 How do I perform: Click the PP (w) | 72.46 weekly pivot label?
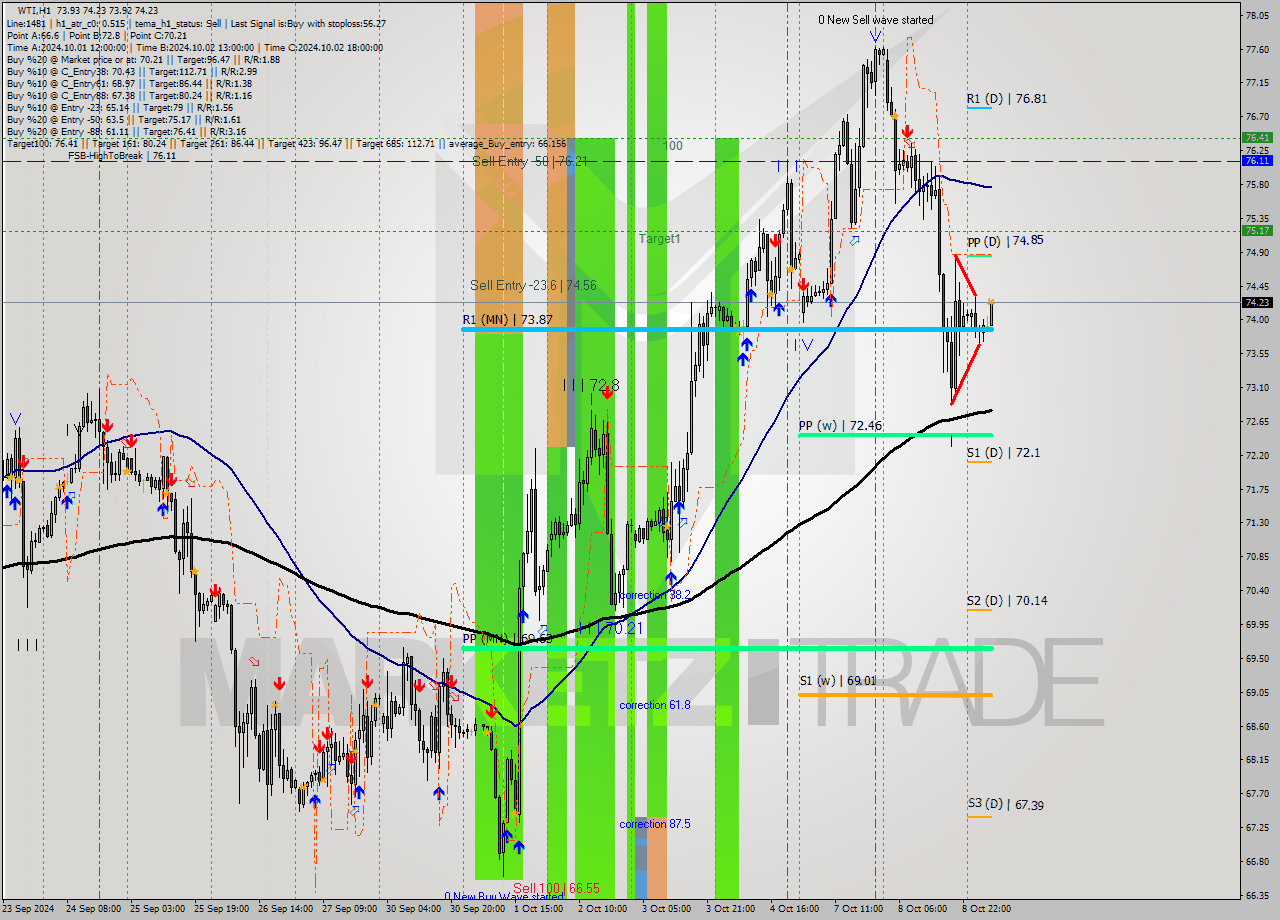click(x=840, y=426)
